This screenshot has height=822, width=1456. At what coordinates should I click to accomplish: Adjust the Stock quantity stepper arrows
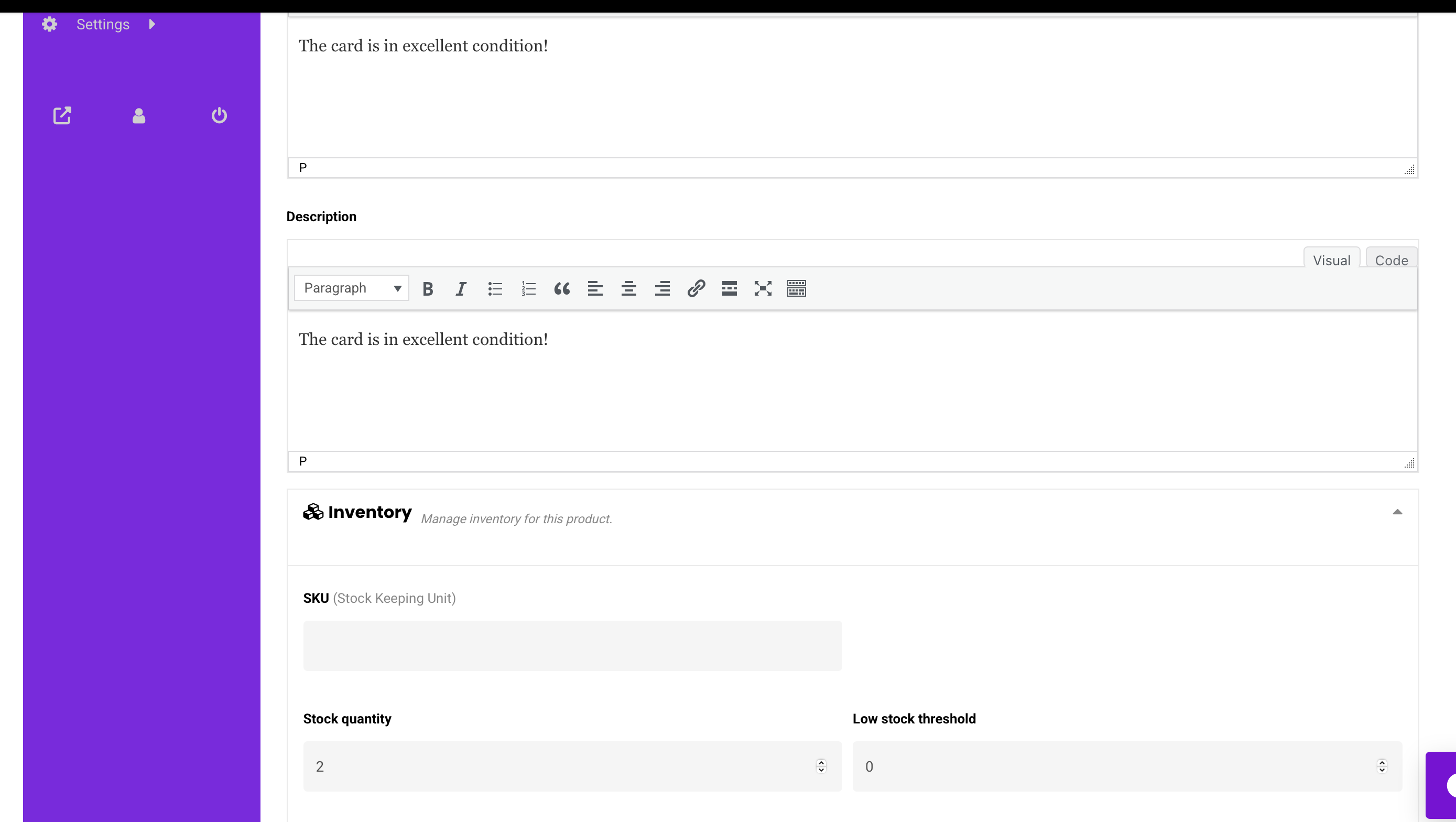click(821, 766)
